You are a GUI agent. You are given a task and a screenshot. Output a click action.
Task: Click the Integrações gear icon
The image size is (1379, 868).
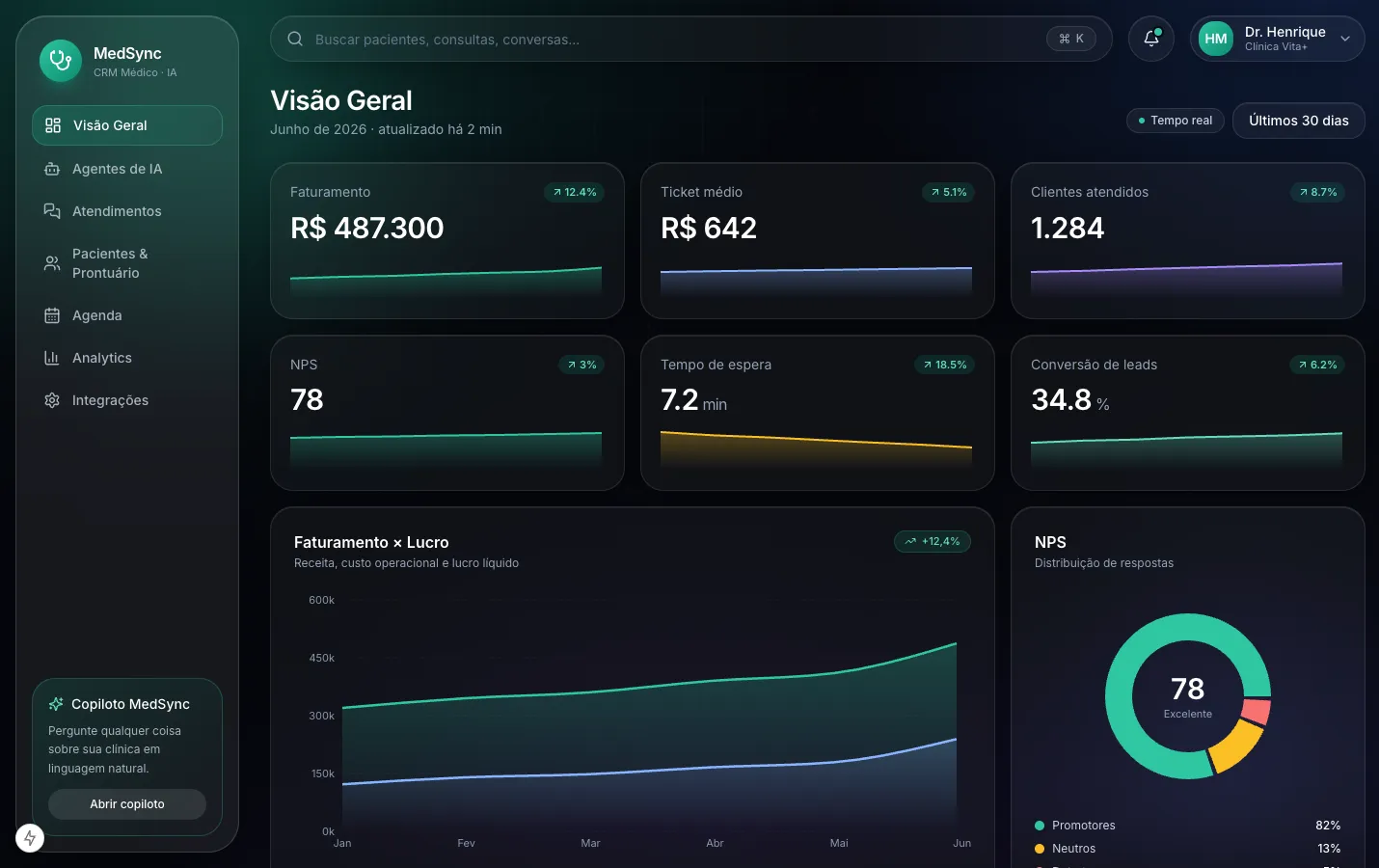[52, 400]
